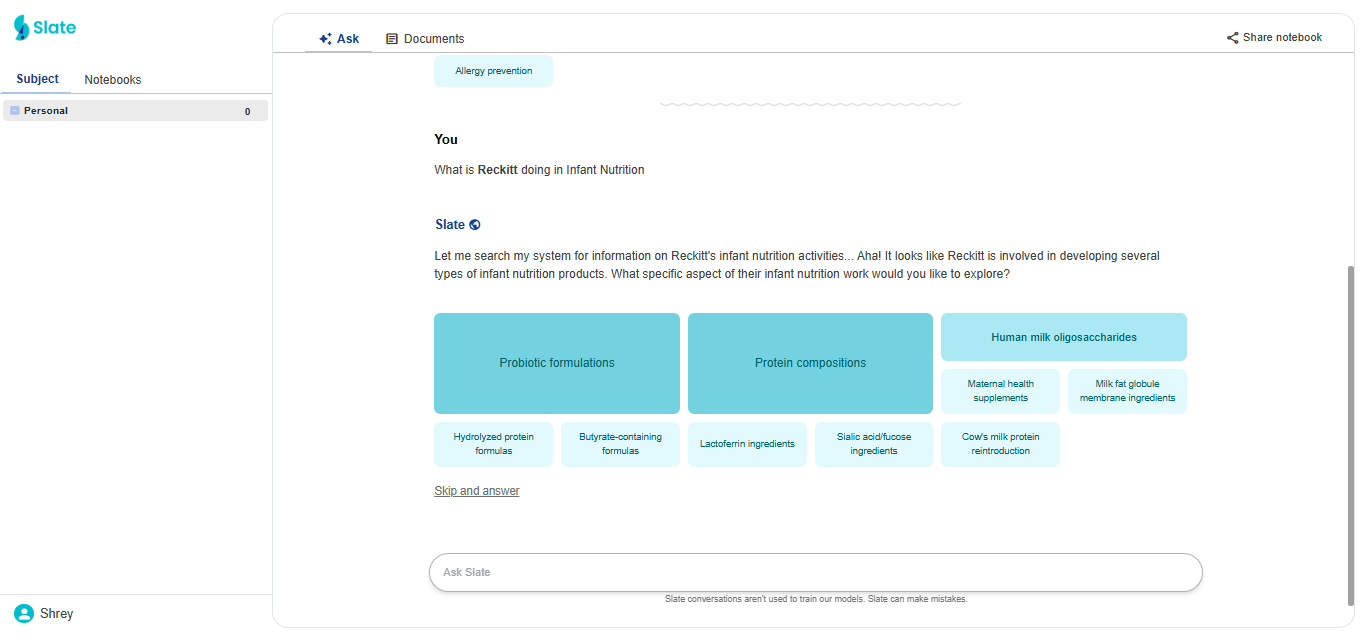1366x641 pixels.
Task: Select the Subject tab in sidebar
Action: (x=37, y=79)
